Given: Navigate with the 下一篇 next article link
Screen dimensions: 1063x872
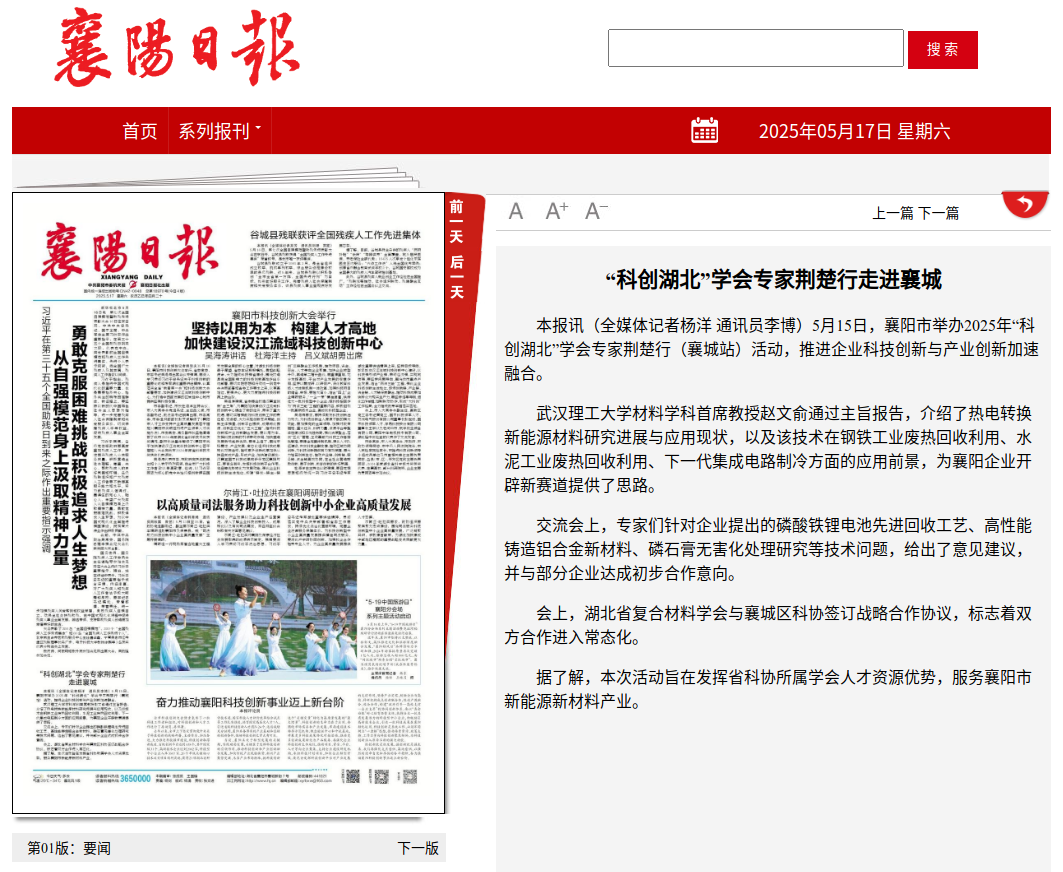Looking at the screenshot, I should click(x=938, y=212).
